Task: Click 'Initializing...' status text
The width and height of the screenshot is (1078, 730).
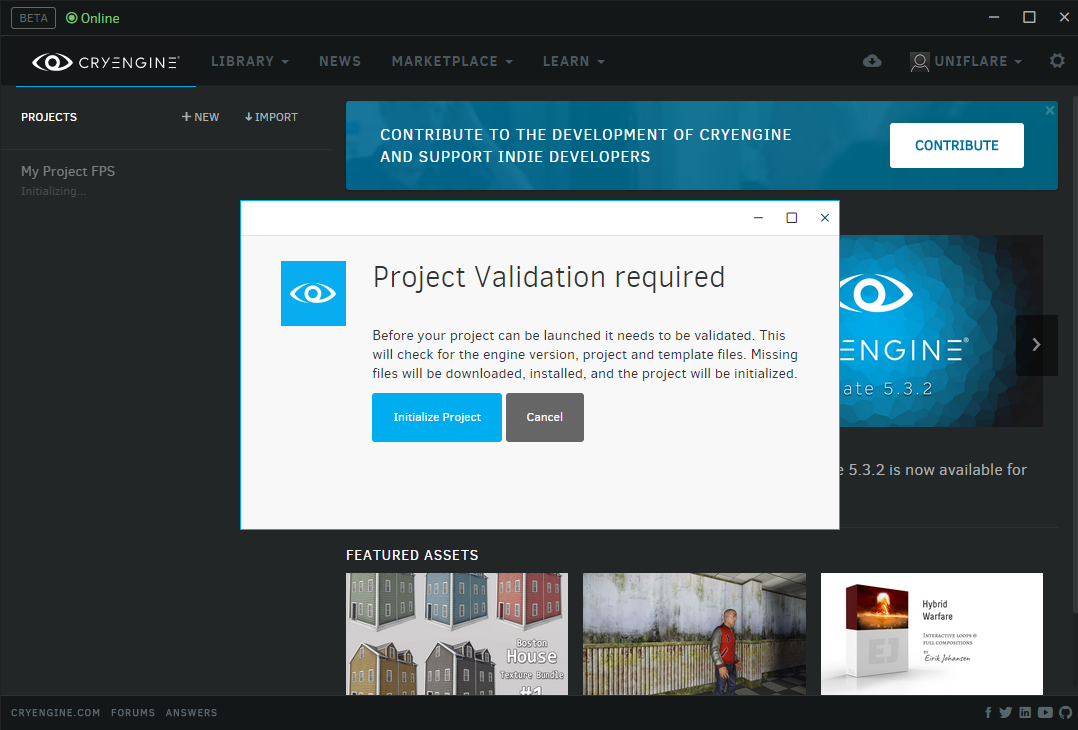Action: coord(54,191)
